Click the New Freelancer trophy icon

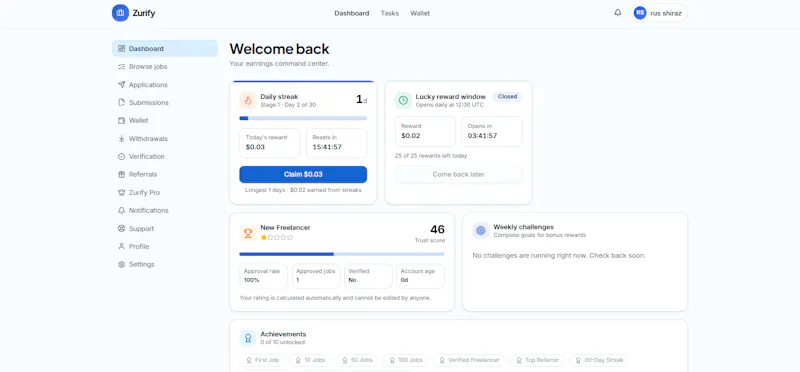coord(248,234)
